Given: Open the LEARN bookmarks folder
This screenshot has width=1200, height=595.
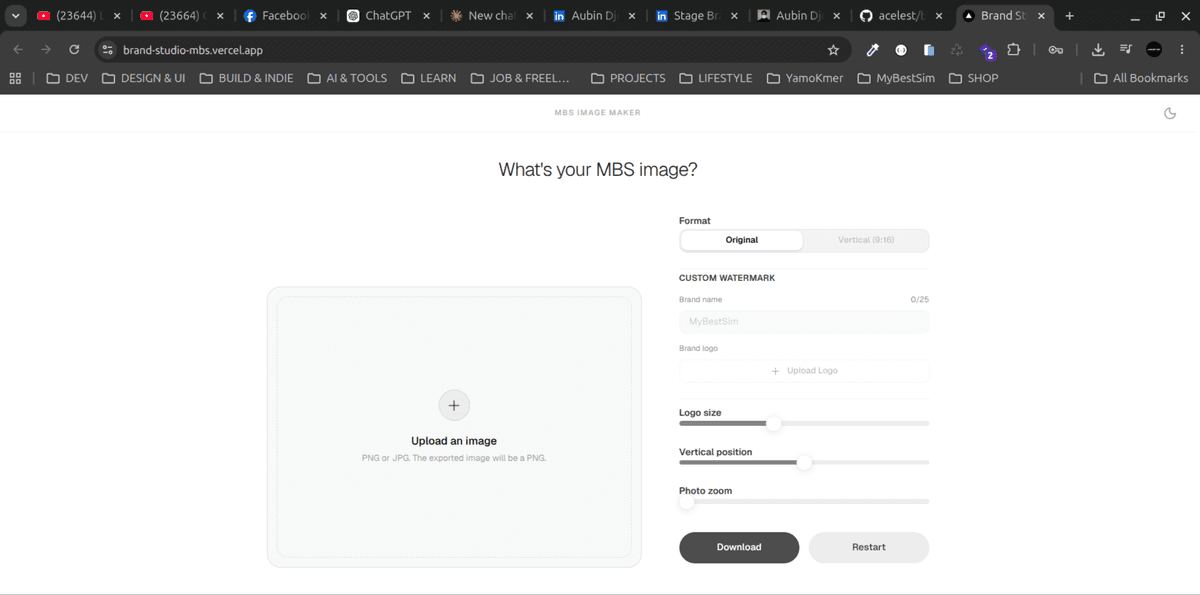Looking at the screenshot, I should click(x=428, y=78).
